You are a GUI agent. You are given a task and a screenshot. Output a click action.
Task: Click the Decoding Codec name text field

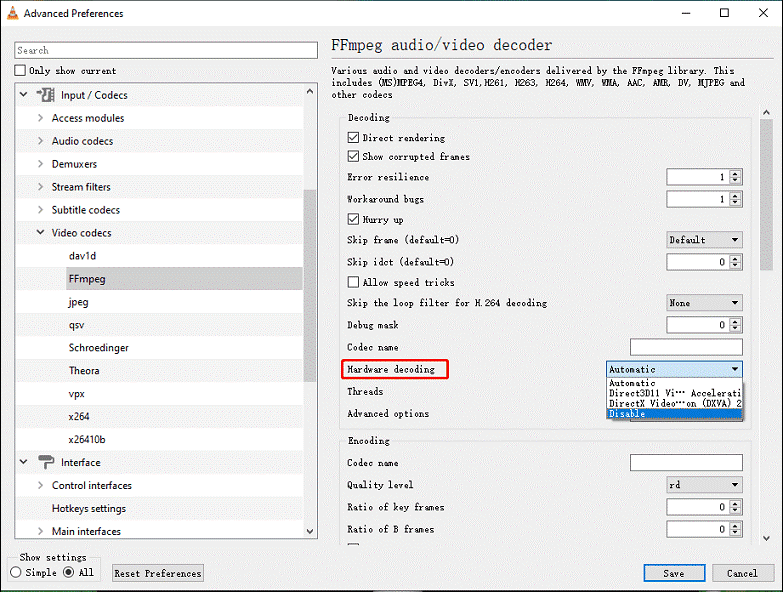[686, 347]
